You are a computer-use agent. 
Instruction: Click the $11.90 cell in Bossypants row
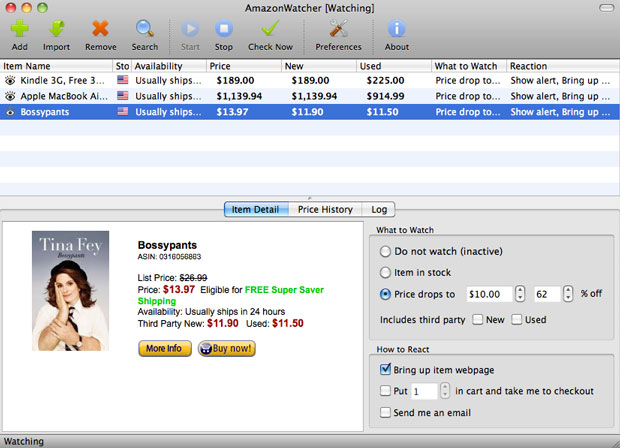[x=307, y=112]
